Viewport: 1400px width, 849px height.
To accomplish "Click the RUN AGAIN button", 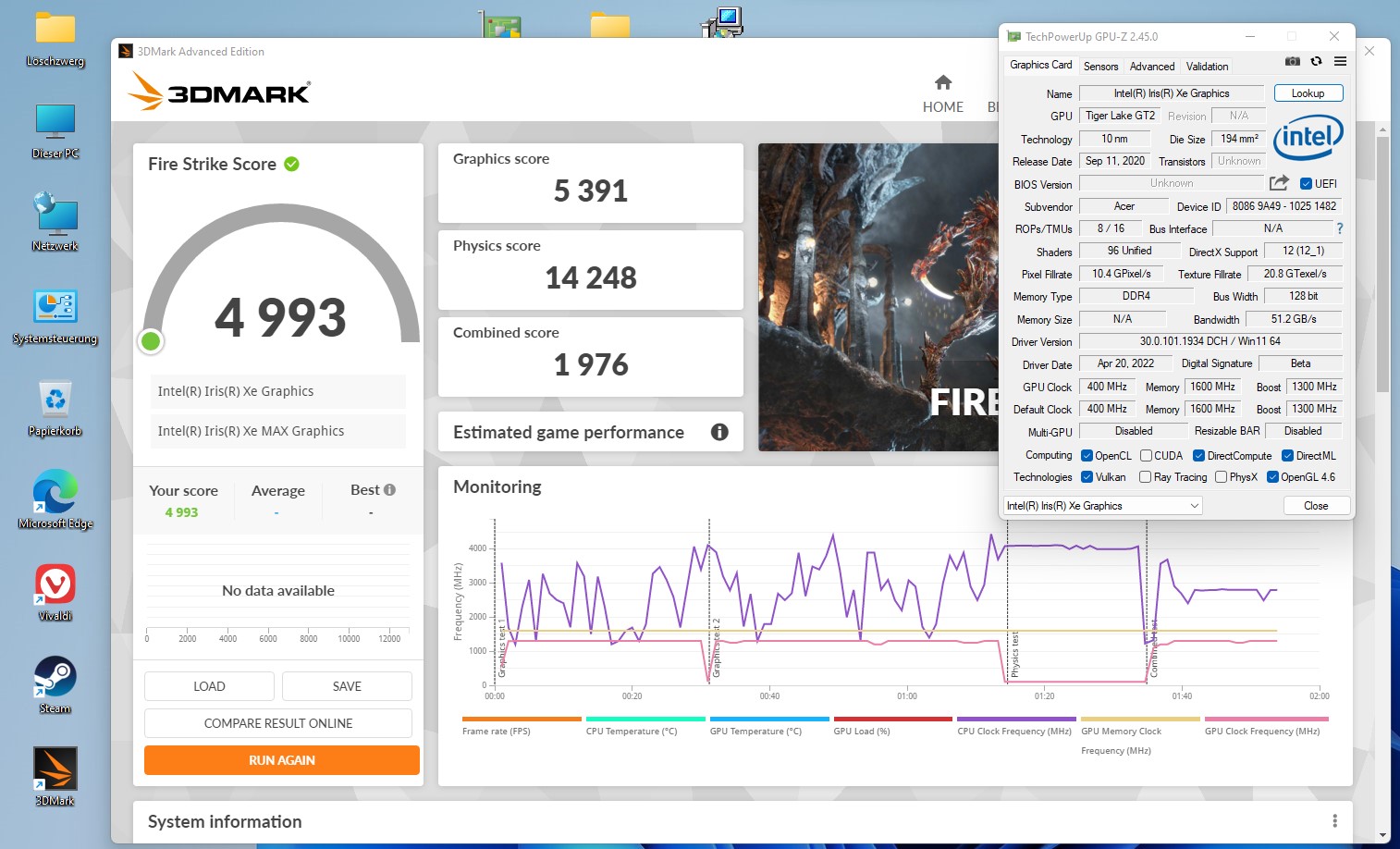I will coord(282,760).
